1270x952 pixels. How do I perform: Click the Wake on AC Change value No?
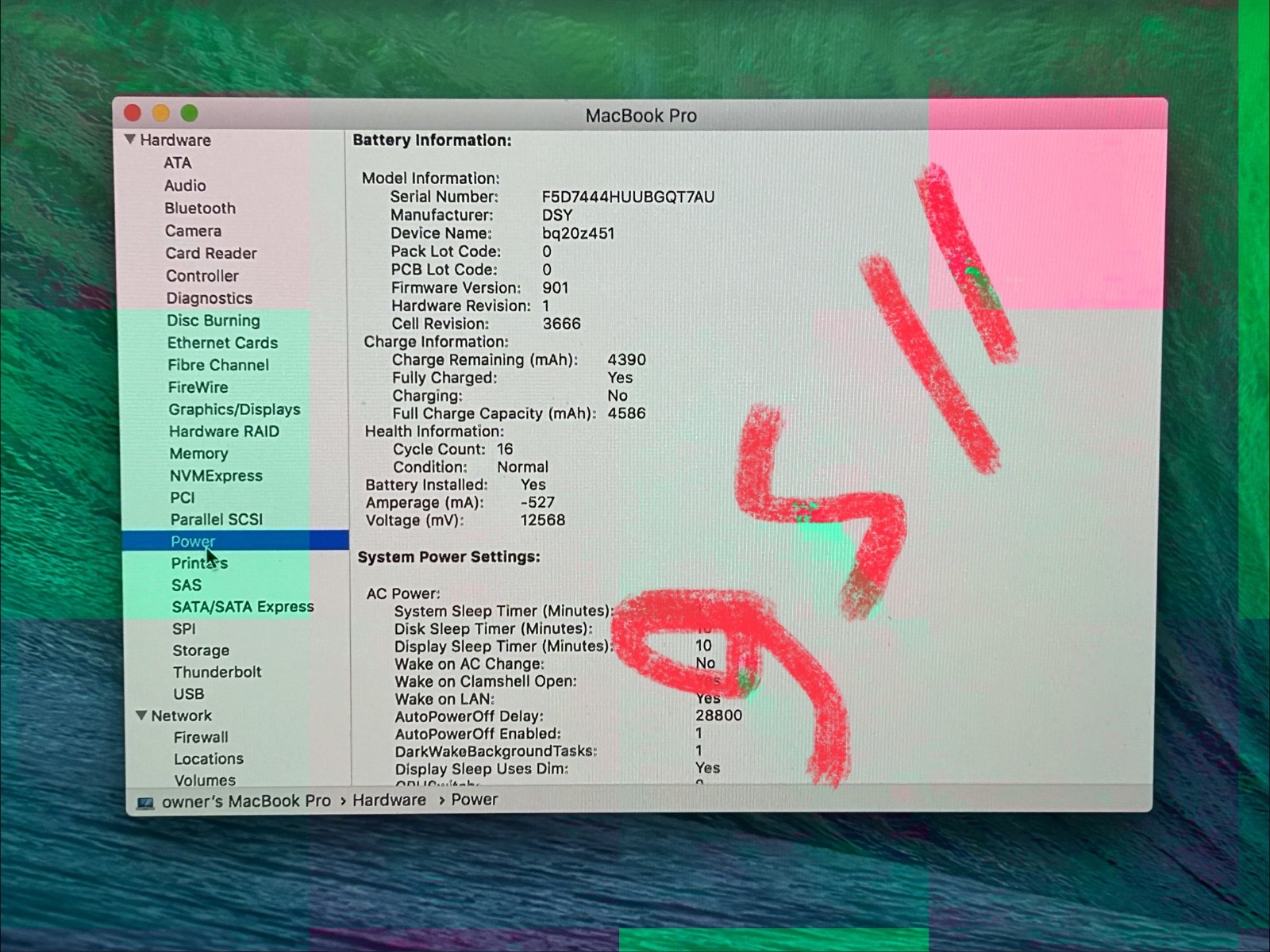coord(706,663)
